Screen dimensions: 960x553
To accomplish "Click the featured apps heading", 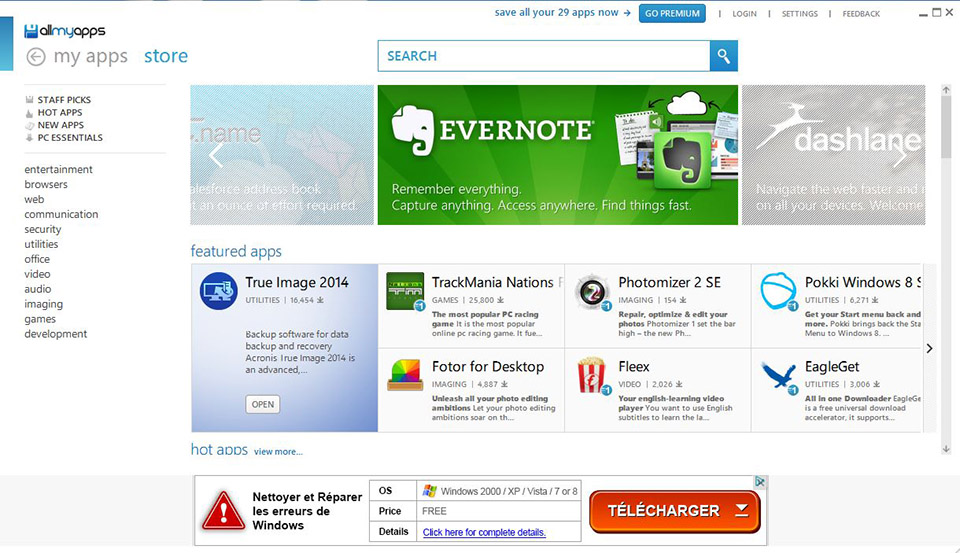I will 236,251.
